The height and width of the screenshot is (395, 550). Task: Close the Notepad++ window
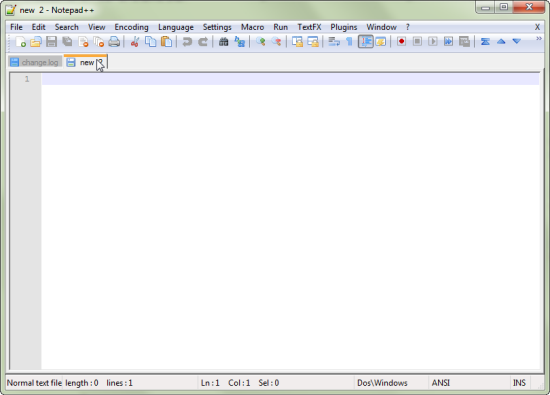pyautogui.click(x=529, y=7)
